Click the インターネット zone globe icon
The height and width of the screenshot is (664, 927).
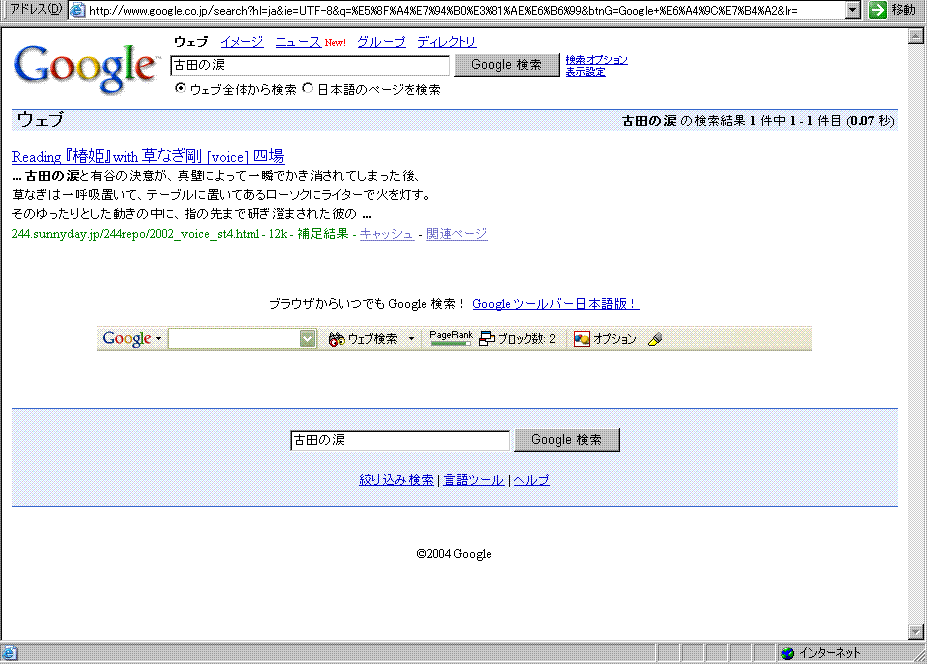787,653
